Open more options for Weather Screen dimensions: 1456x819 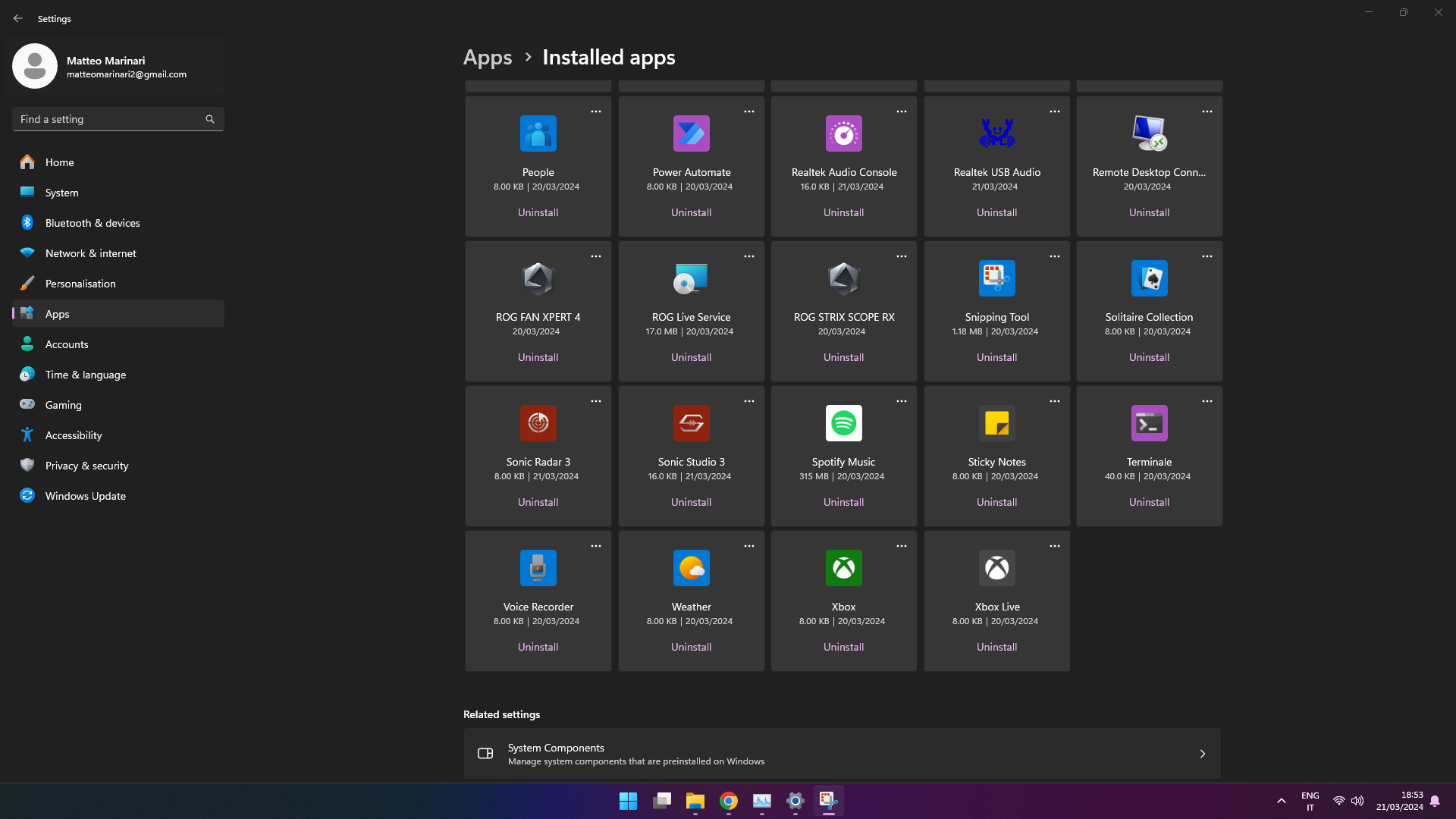749,546
